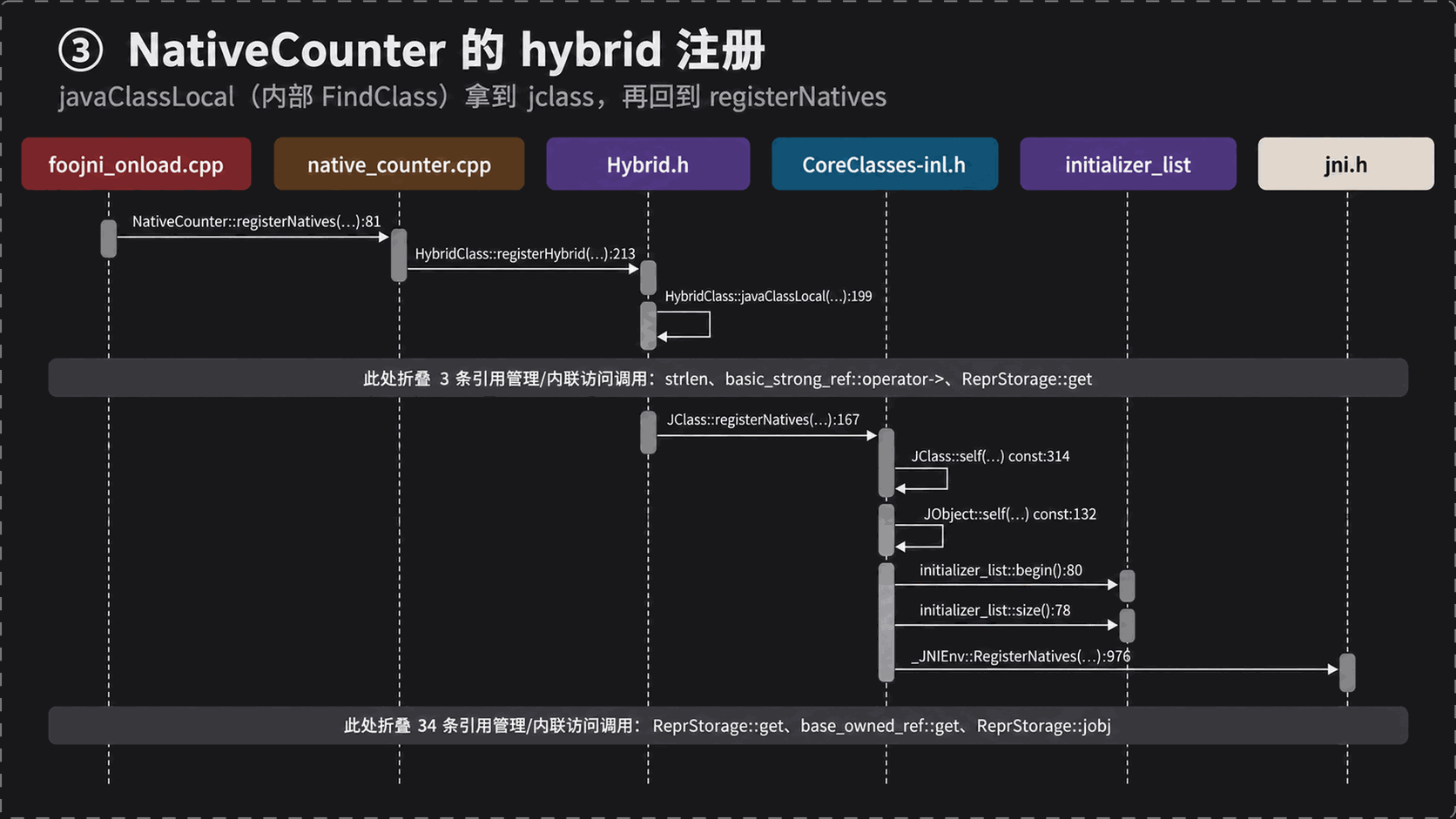1456x819 pixels.
Task: Click HybridClass::javaClassLocal(…):199 call label
Action: click(x=768, y=297)
